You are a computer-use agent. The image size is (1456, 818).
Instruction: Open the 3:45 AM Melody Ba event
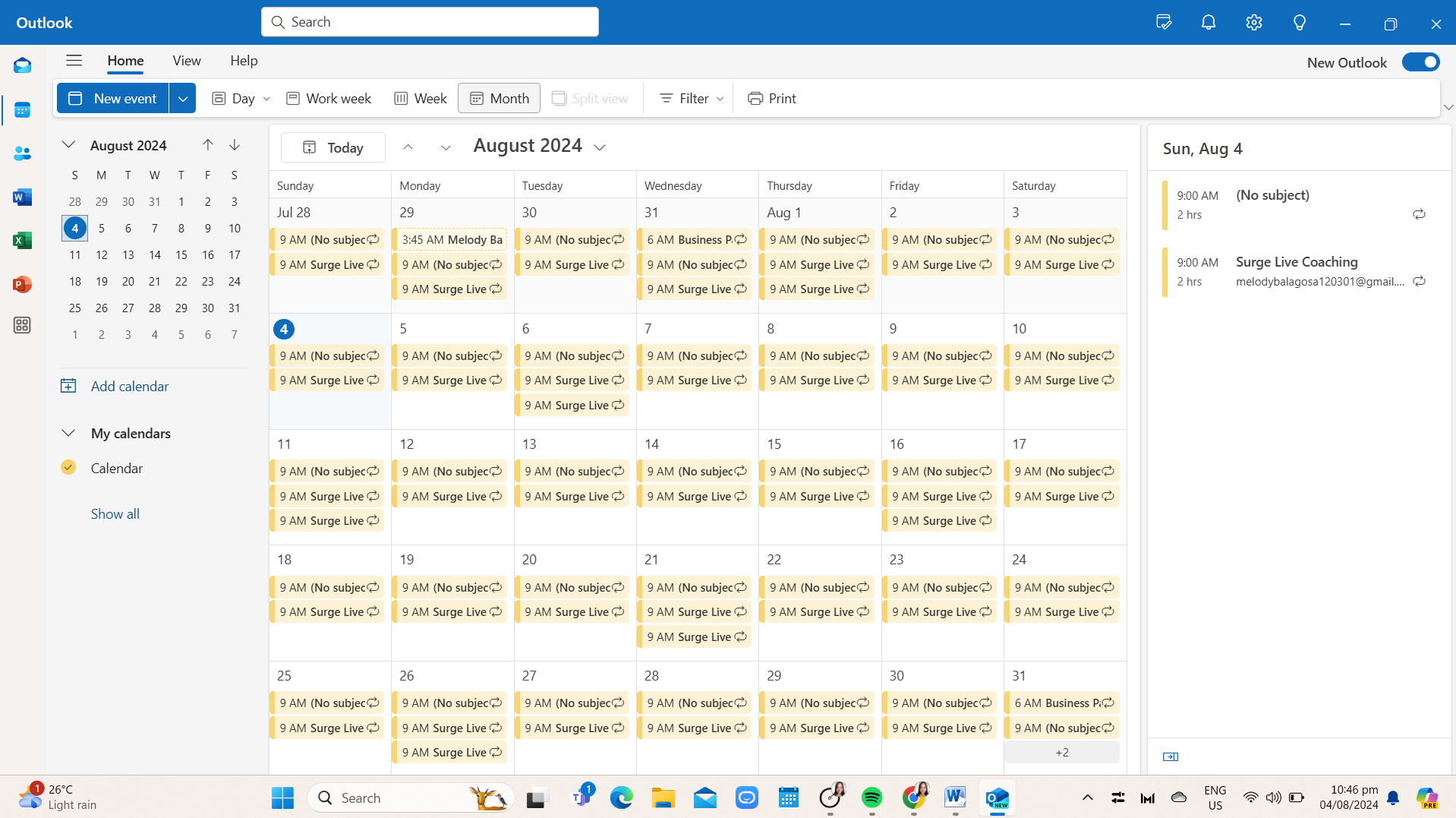[x=449, y=239]
